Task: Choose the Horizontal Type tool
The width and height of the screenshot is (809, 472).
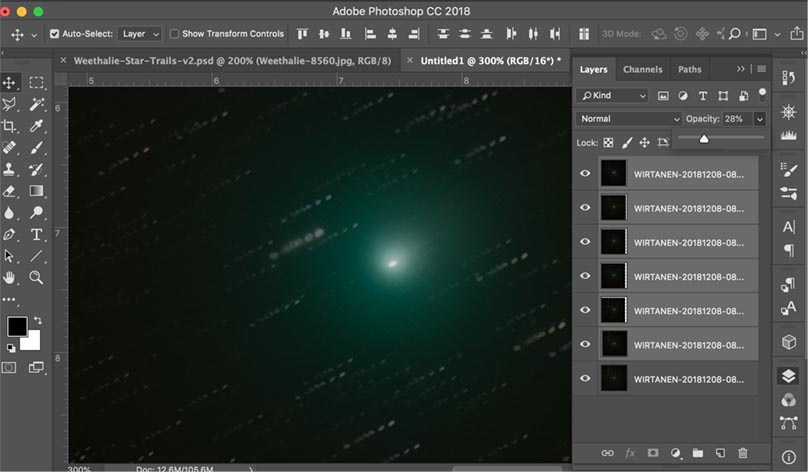Action: [36, 234]
